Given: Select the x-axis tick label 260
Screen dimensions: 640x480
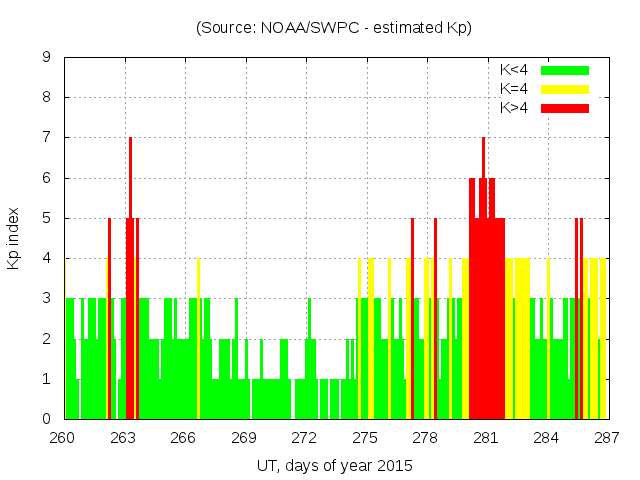Looking at the screenshot, I should tap(63, 437).
